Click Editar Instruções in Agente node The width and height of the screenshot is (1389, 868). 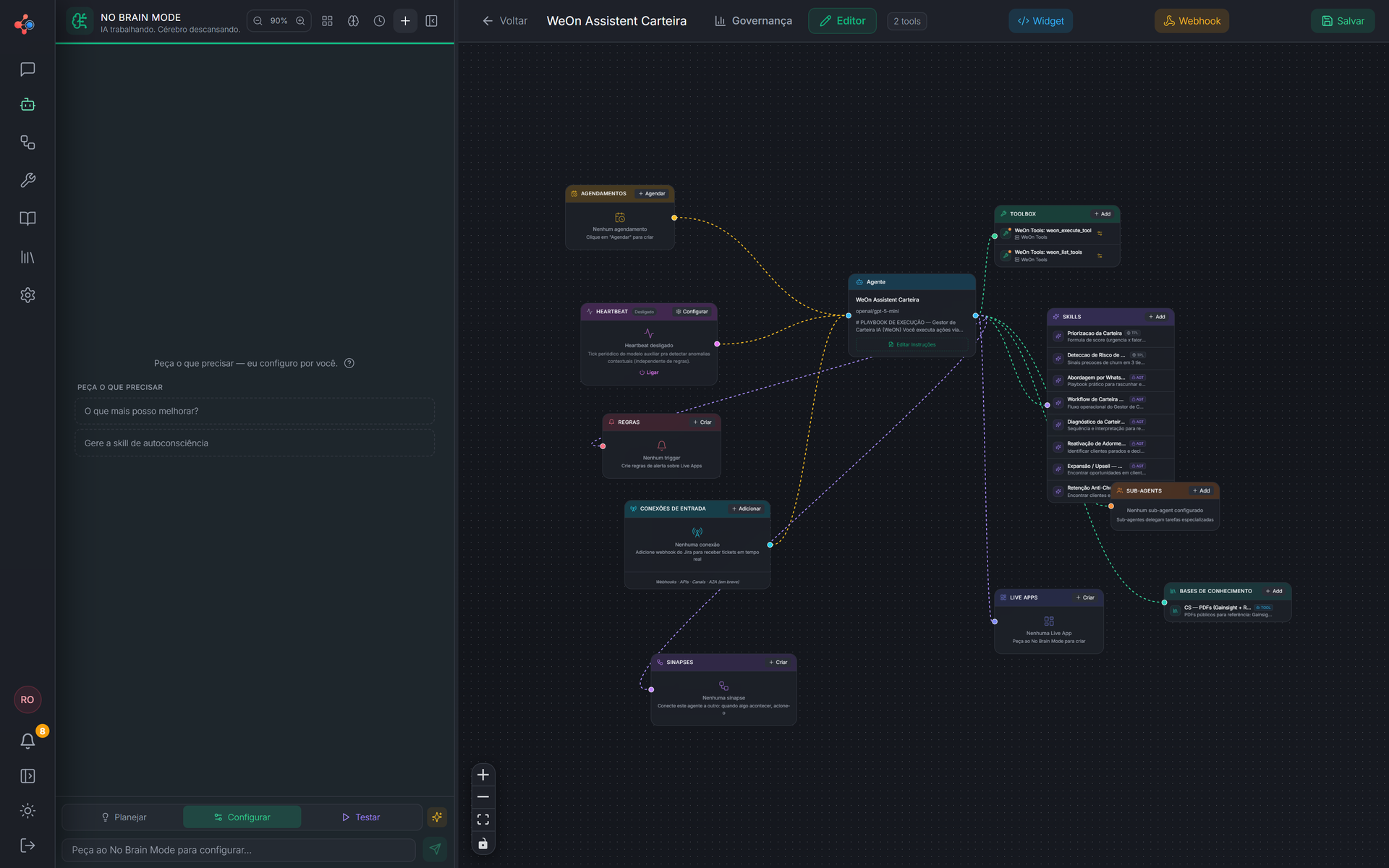pos(912,345)
